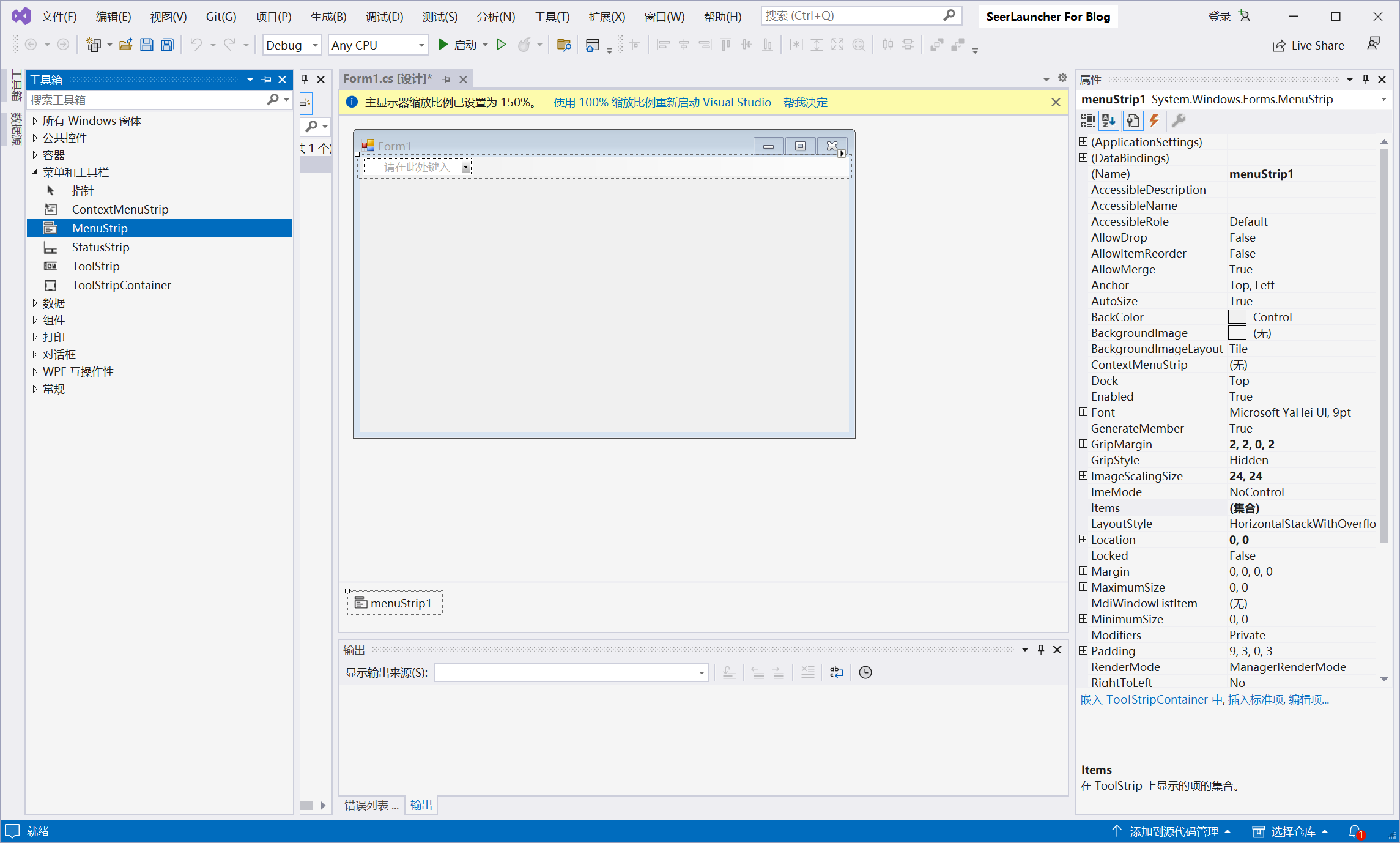Click the Live Share icon

(x=1279, y=45)
